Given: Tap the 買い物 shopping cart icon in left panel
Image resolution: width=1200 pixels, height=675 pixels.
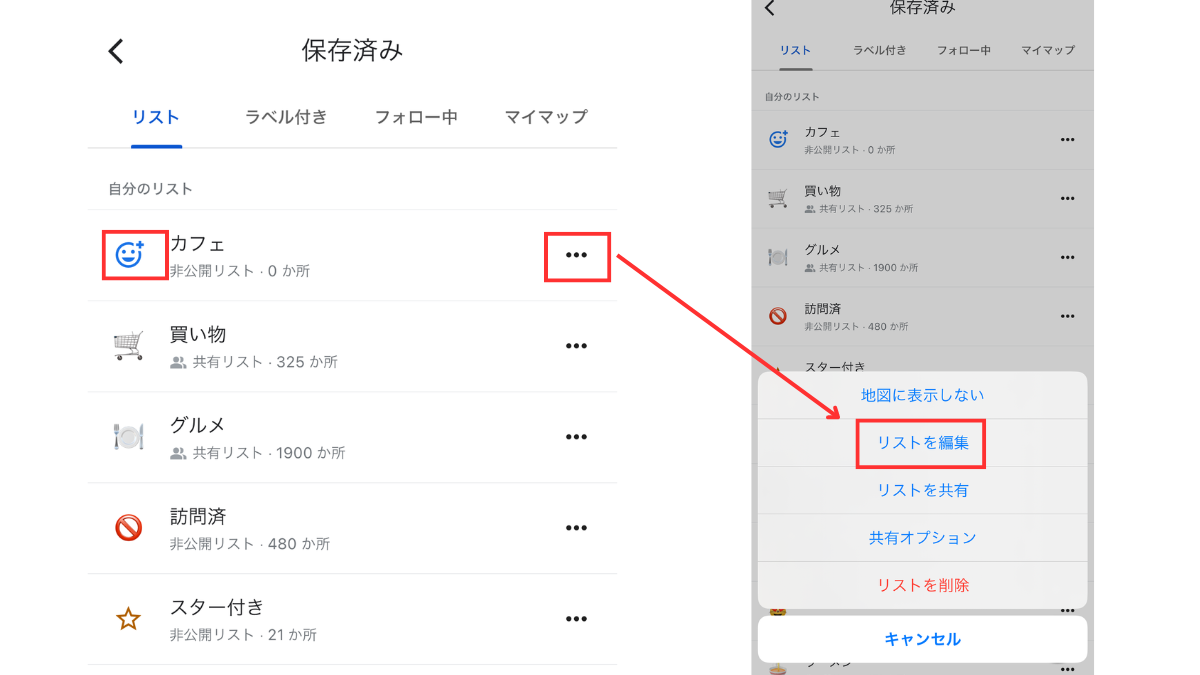Looking at the screenshot, I should tap(129, 345).
